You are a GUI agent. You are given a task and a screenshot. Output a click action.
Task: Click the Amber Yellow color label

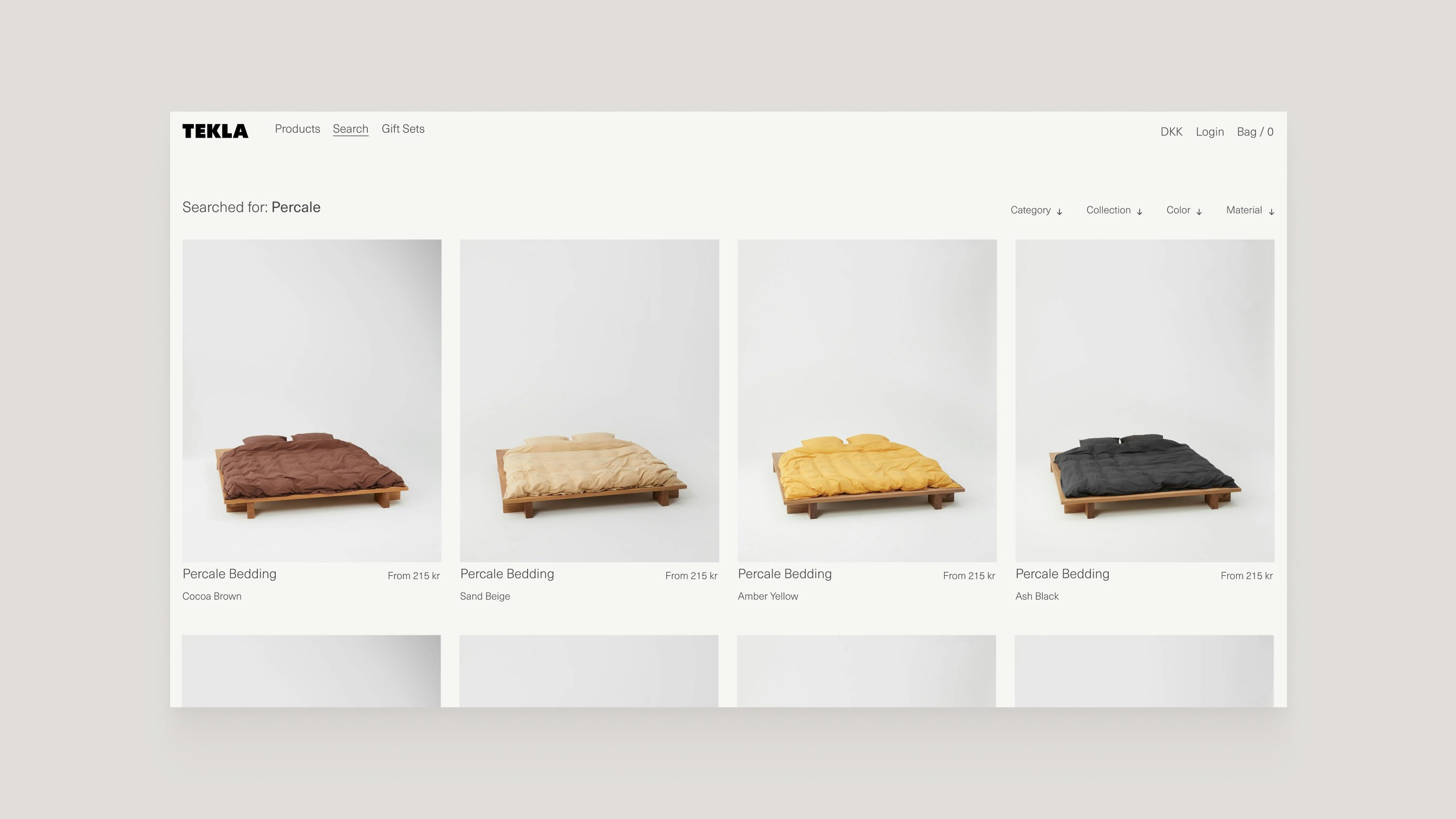point(768,596)
